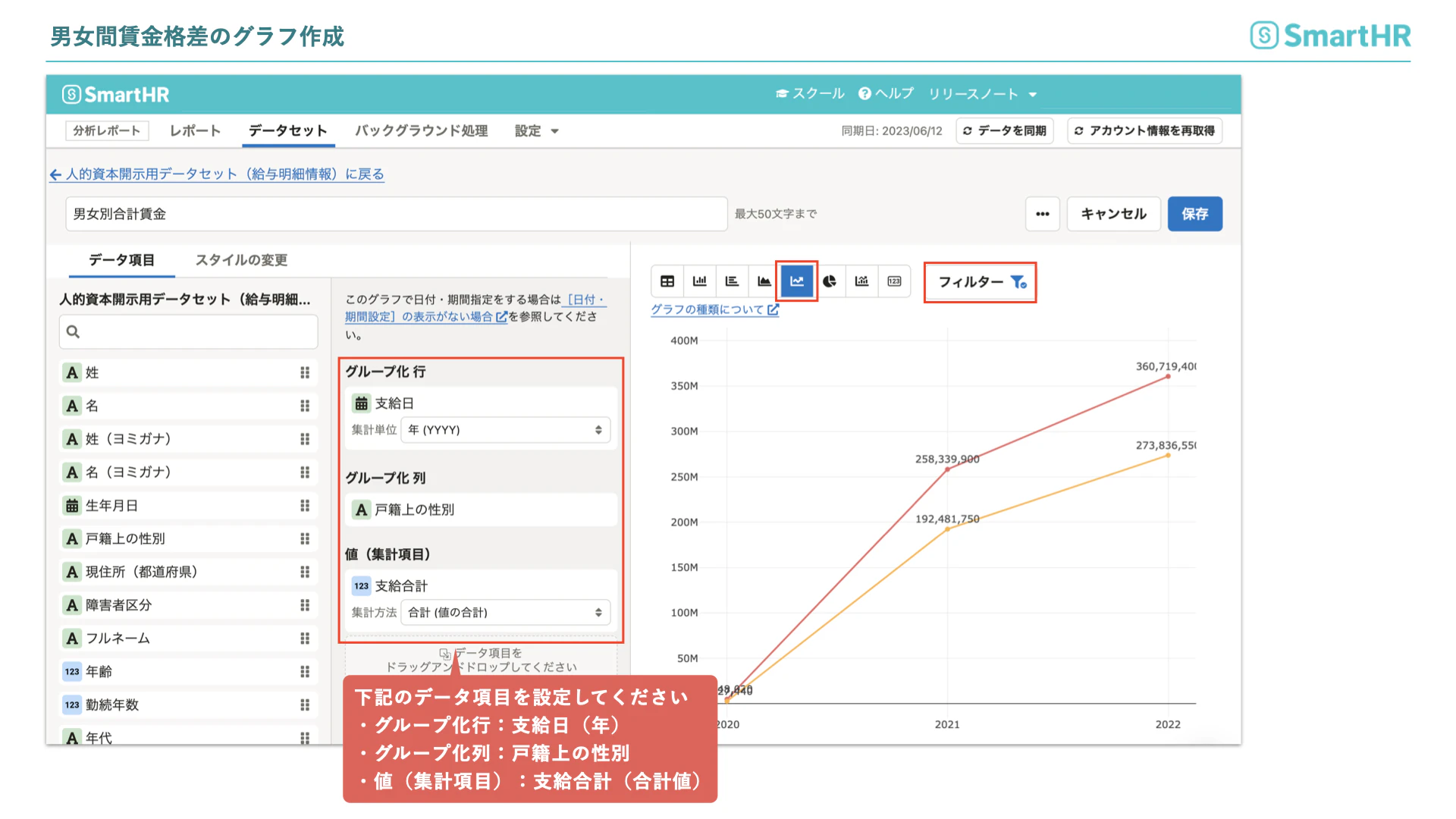Click the search magnifier icon
The width and height of the screenshot is (1456, 819).
(73, 331)
